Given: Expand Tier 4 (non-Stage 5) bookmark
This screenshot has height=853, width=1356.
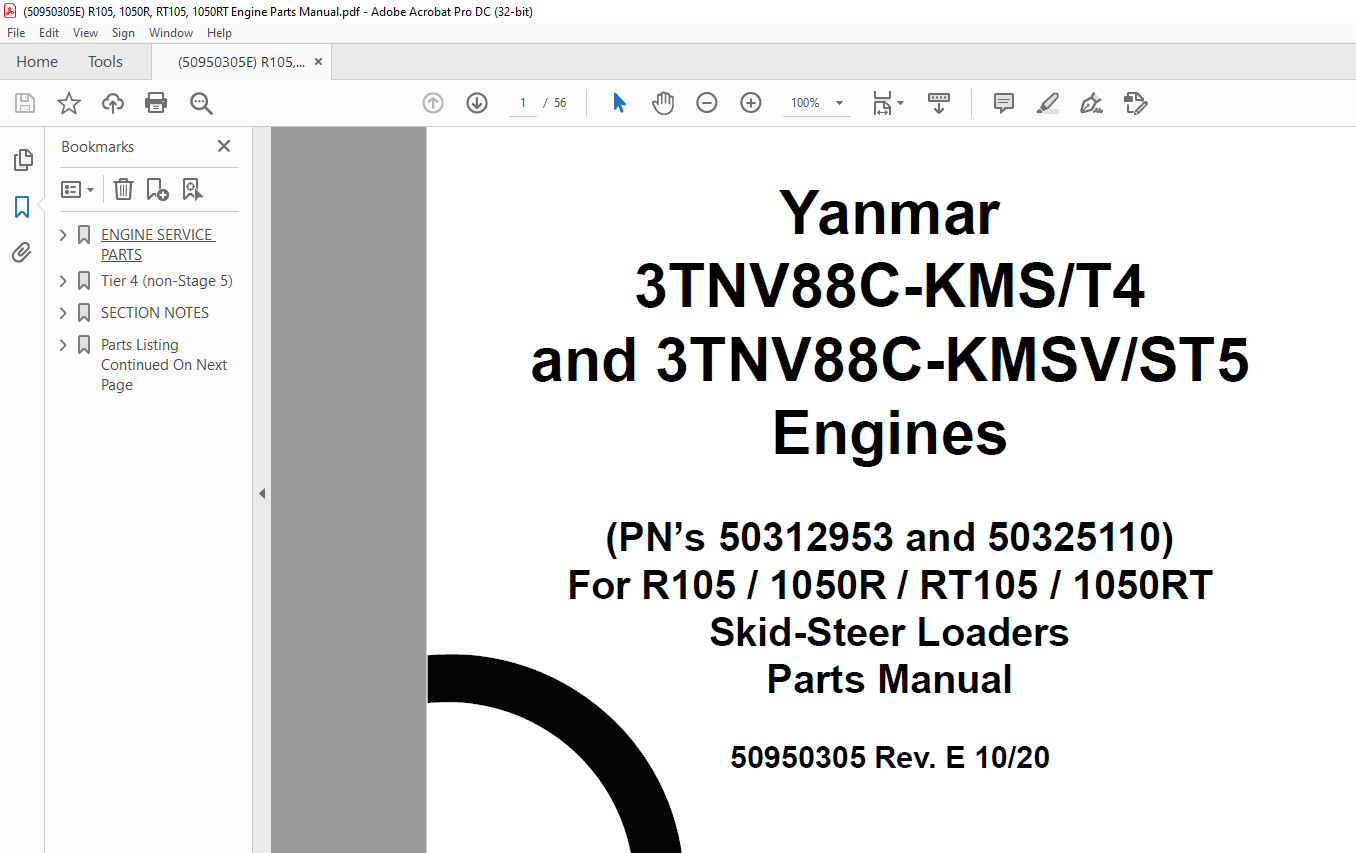Looking at the screenshot, I should coord(64,281).
